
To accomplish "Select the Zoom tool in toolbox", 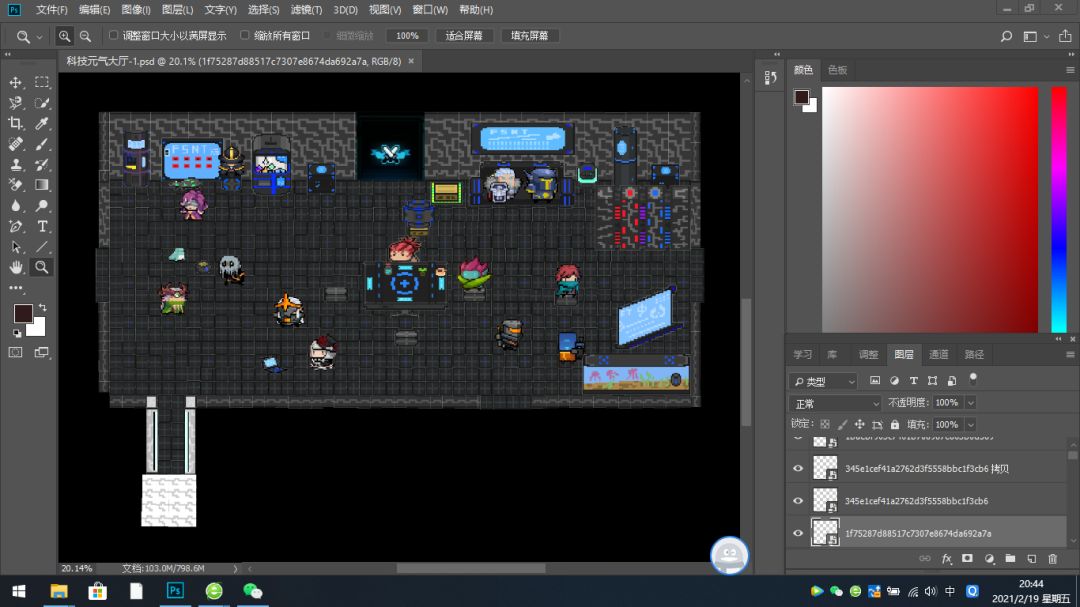I will [x=42, y=267].
